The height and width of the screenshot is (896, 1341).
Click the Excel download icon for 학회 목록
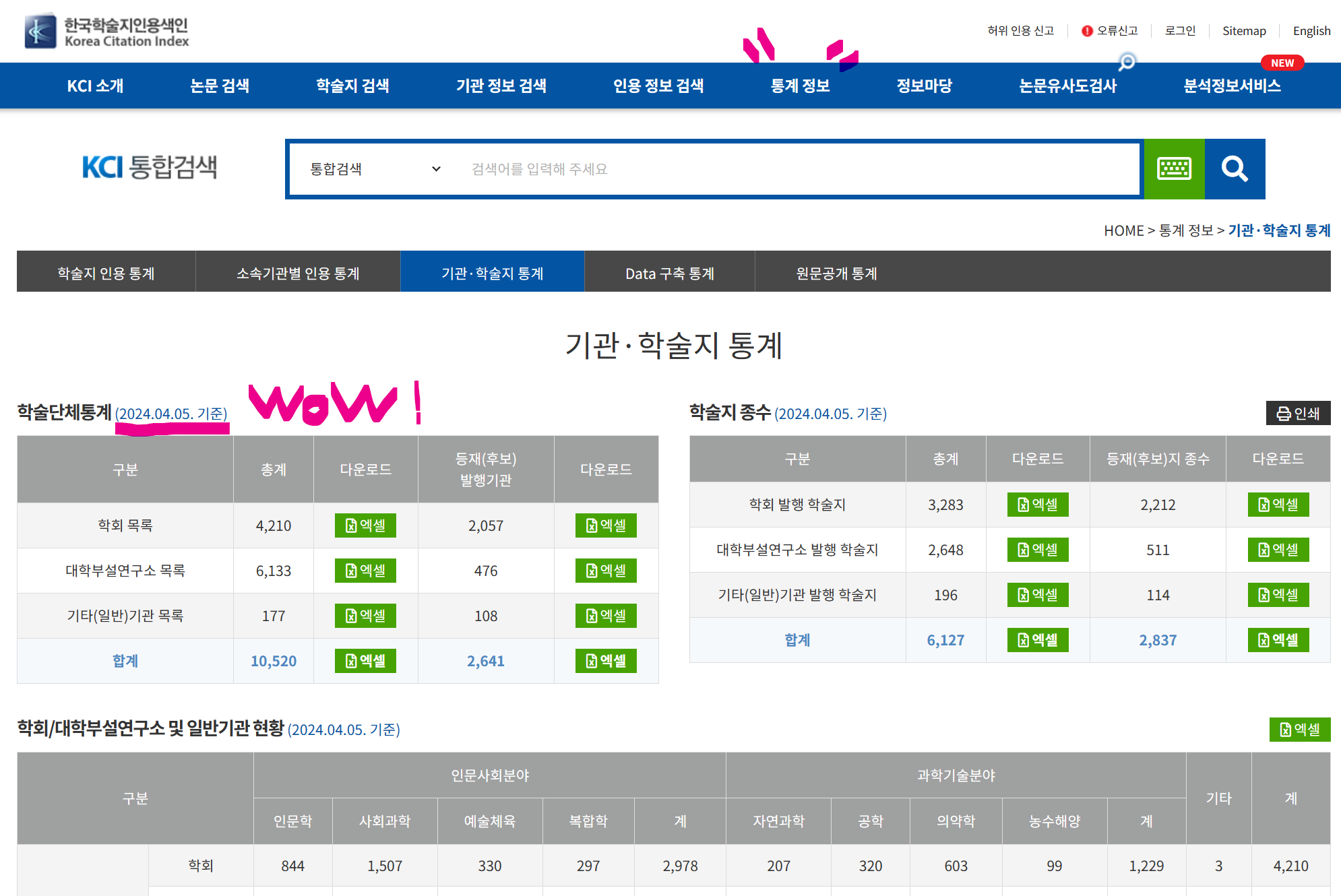pyautogui.click(x=365, y=525)
